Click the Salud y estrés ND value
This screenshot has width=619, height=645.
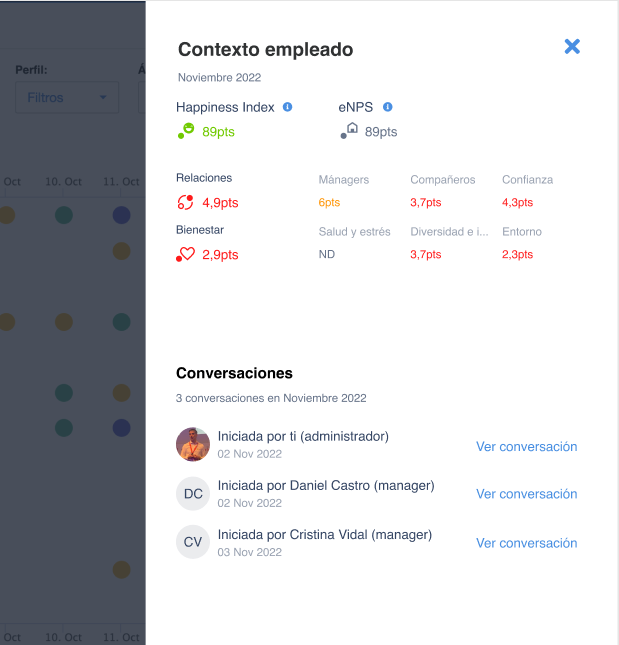pos(327,254)
